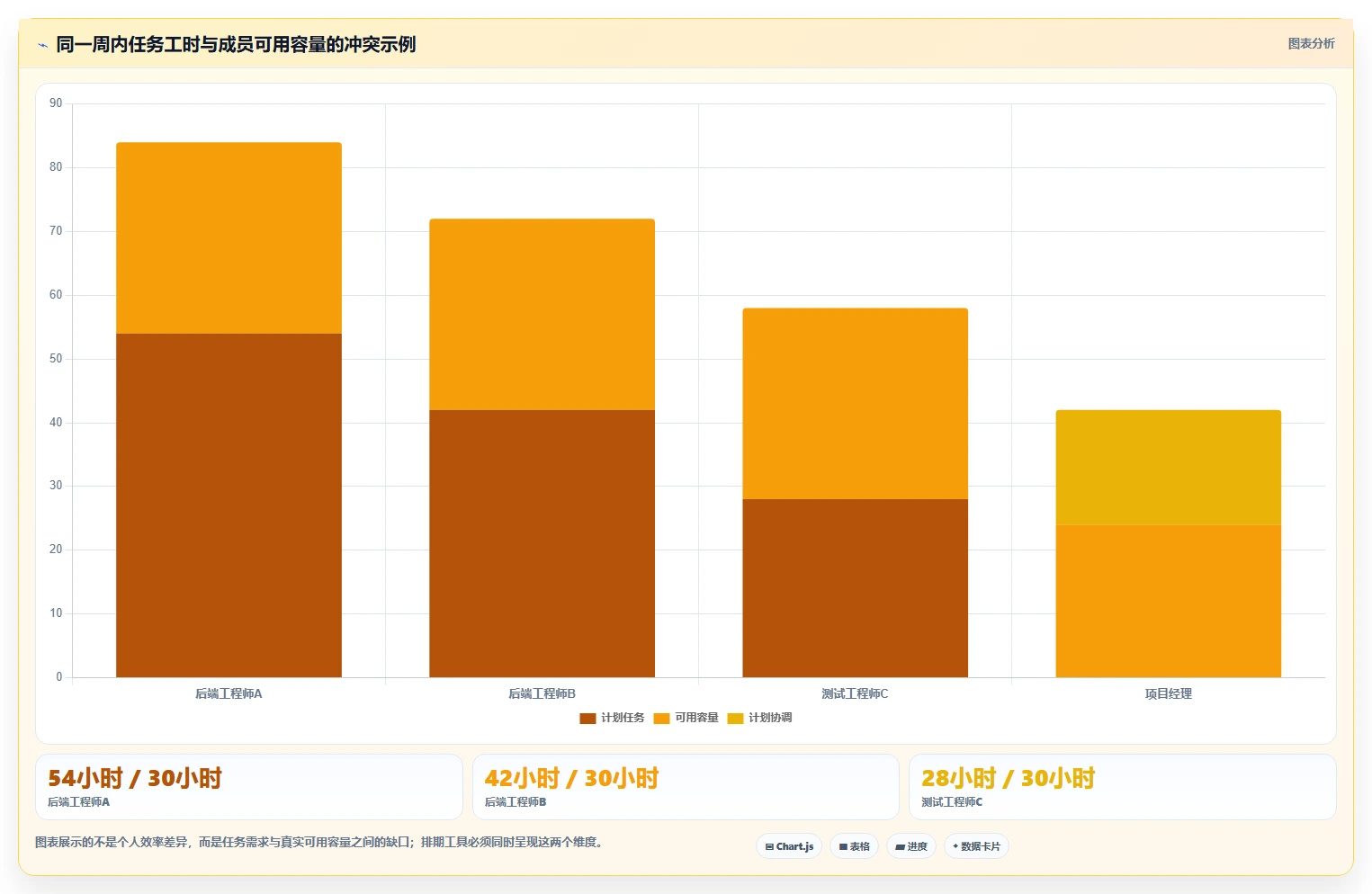Select the 表格 tag
Screen dimensions: 1372x894
[854, 846]
